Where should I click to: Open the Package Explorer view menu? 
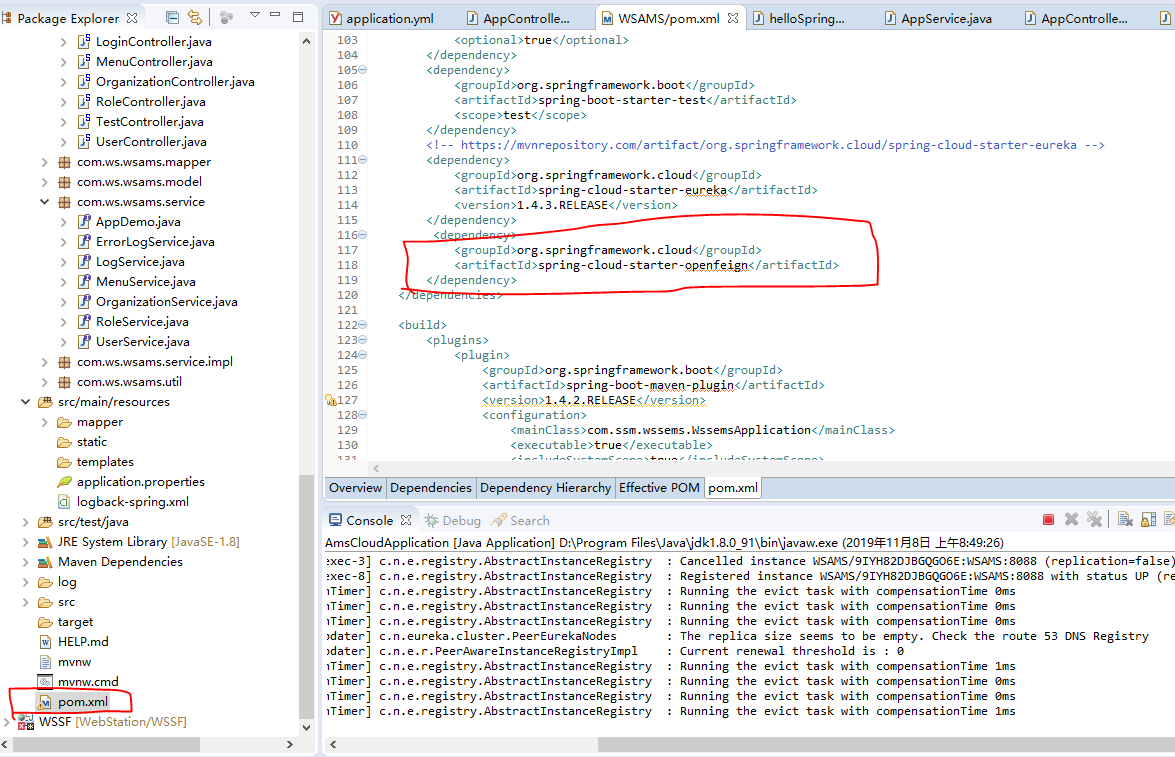[255, 15]
